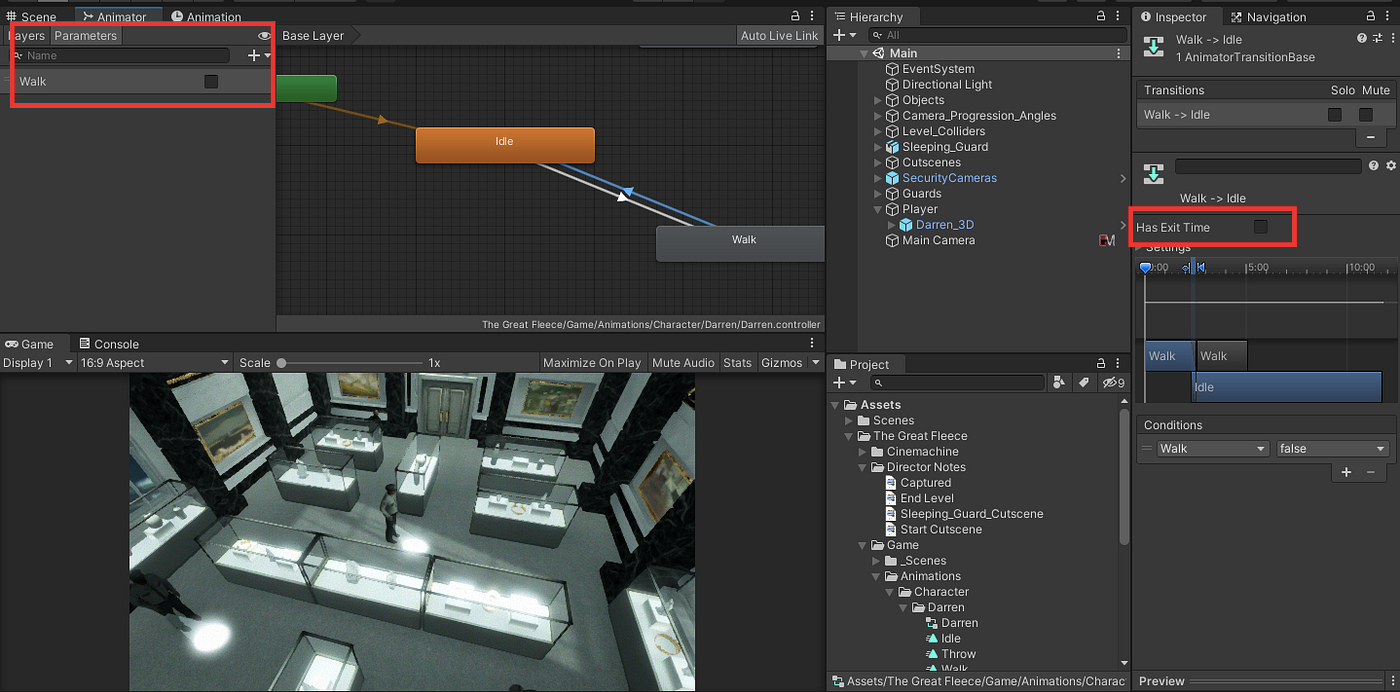Toggle Maximize On Play
Image resolution: width=1400 pixels, height=692 pixels.
point(592,363)
